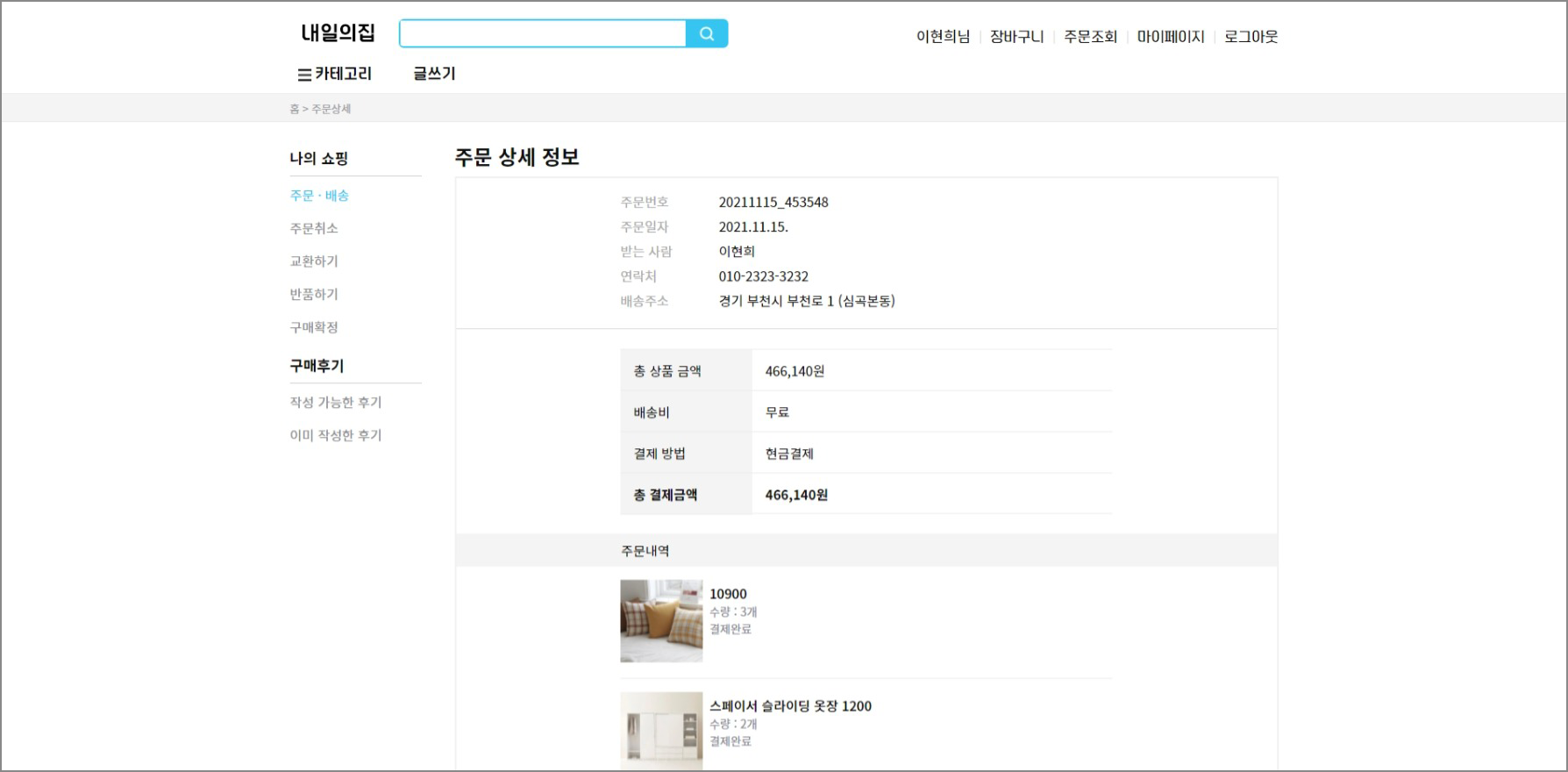This screenshot has width=1568, height=772.
Task: Click the 총 결제금액 value 466,140원
Action: [796, 495]
